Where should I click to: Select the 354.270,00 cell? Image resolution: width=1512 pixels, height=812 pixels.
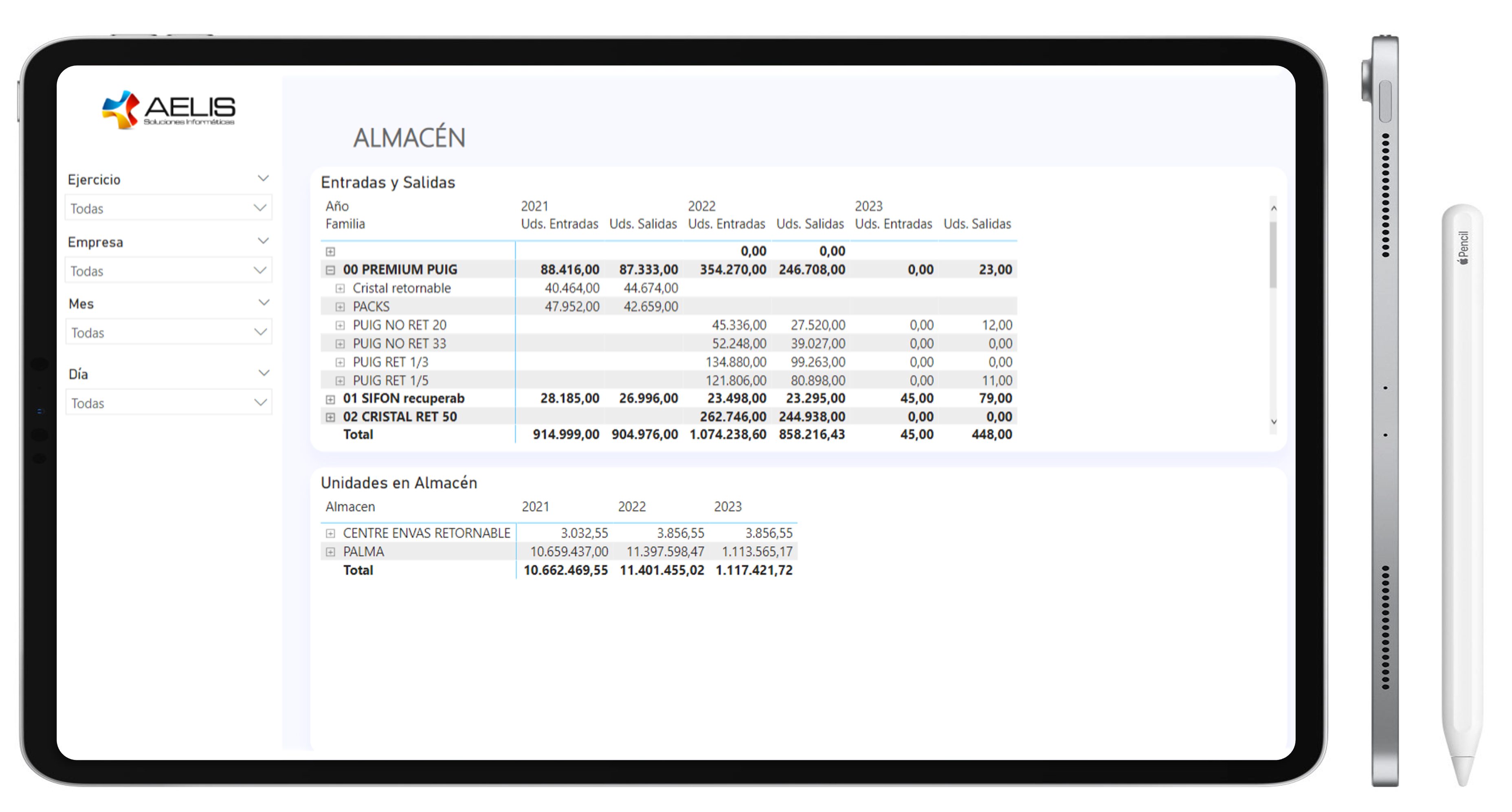click(x=732, y=270)
